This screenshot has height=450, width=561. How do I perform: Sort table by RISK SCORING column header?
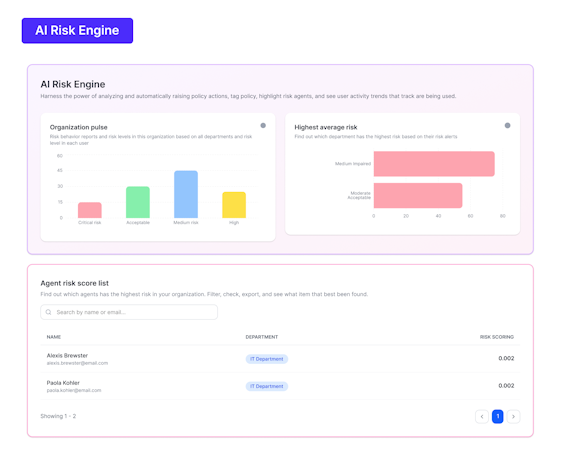(x=497, y=337)
